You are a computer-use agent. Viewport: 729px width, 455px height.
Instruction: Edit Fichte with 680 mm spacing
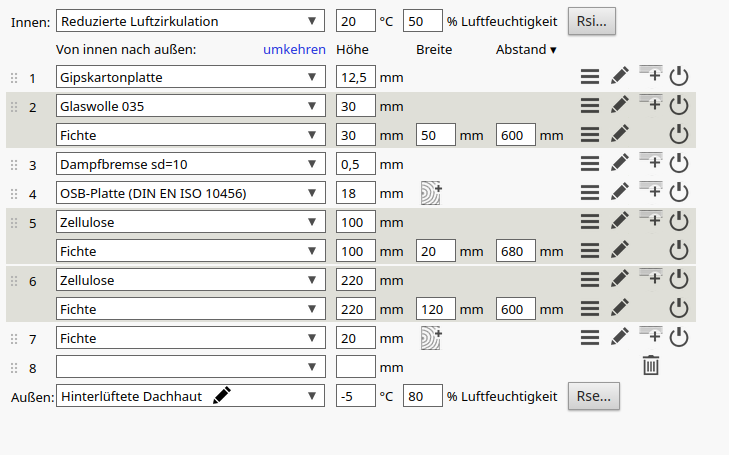[620, 250]
